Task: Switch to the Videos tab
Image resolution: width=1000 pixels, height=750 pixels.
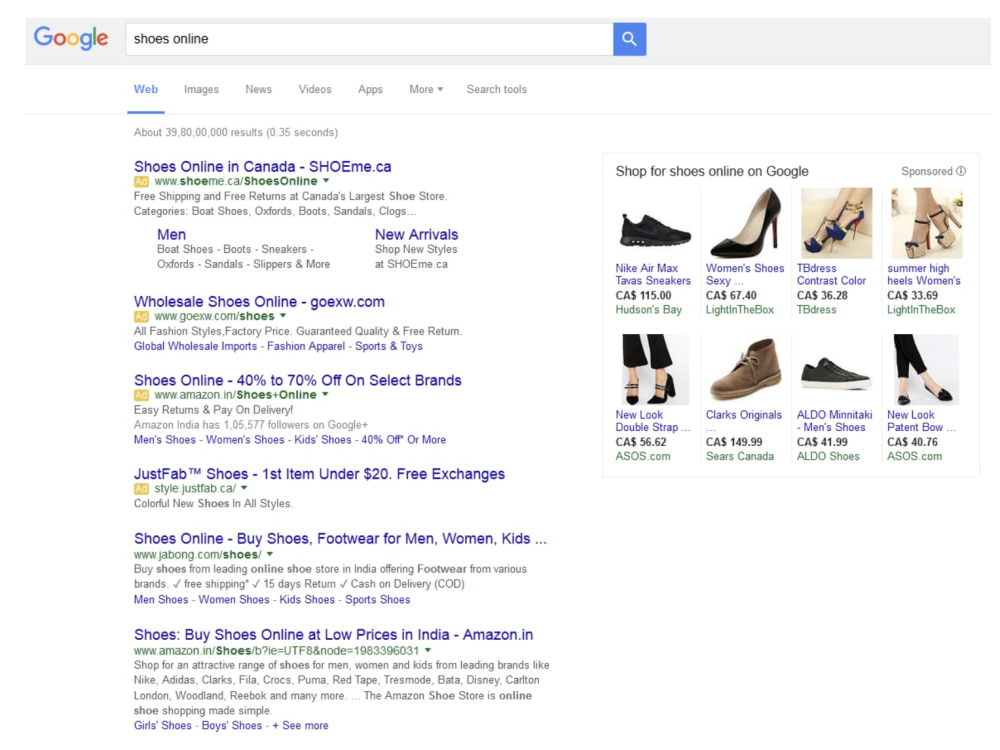Action: (x=315, y=89)
